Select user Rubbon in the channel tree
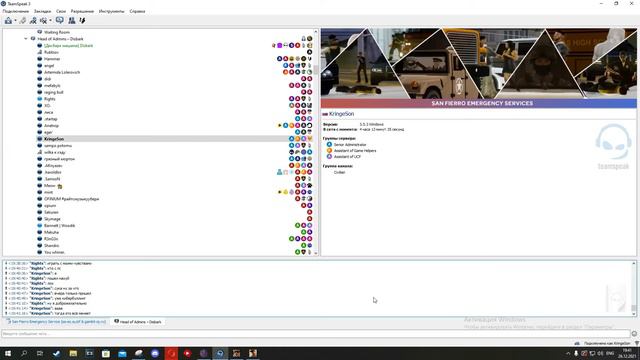 coord(51,52)
